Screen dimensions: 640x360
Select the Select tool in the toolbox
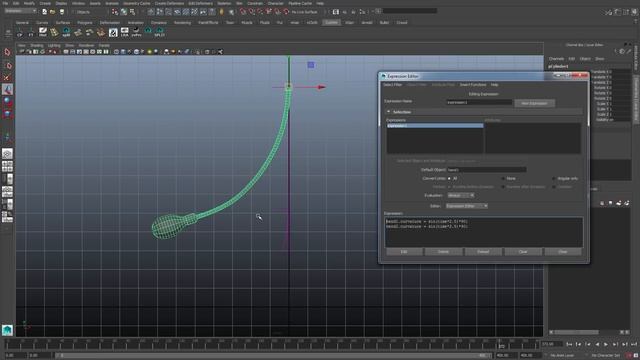click(x=7, y=52)
